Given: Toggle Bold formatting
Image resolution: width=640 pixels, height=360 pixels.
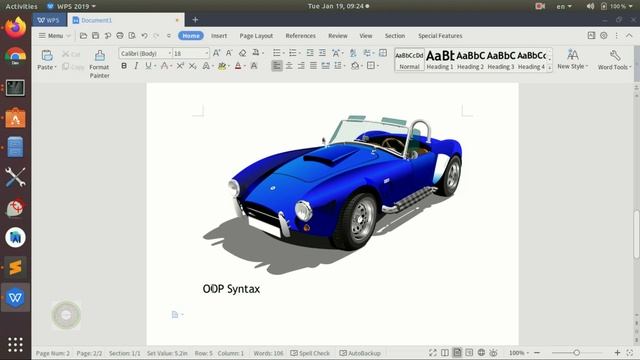Looking at the screenshot, I should (124, 66).
